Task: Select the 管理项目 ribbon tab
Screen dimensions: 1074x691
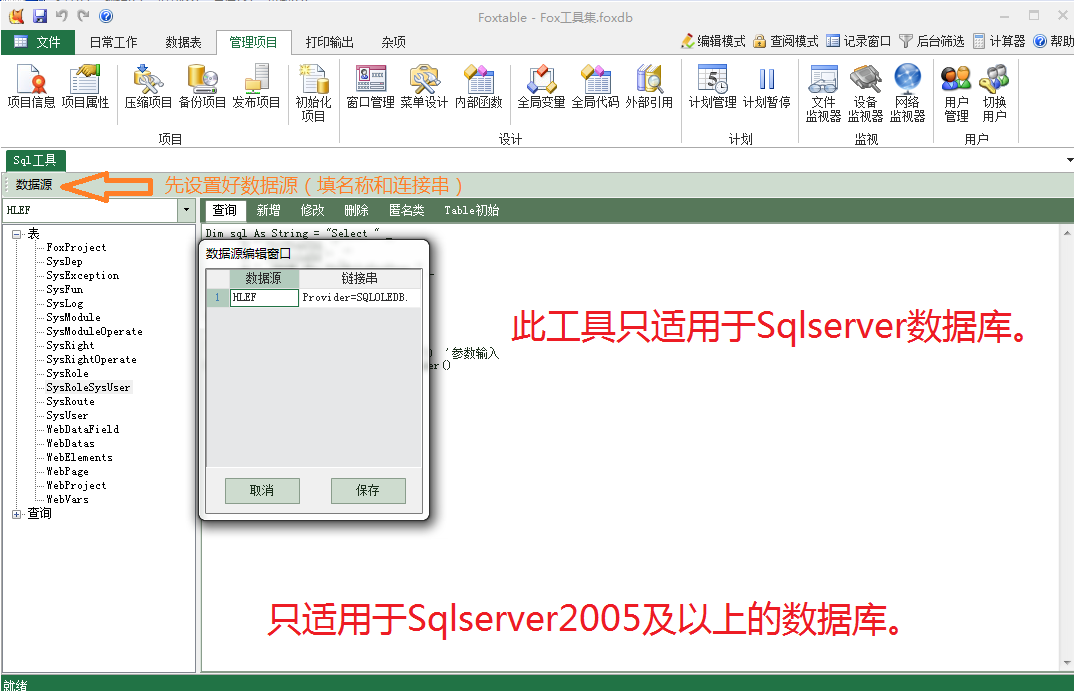Action: (x=253, y=42)
